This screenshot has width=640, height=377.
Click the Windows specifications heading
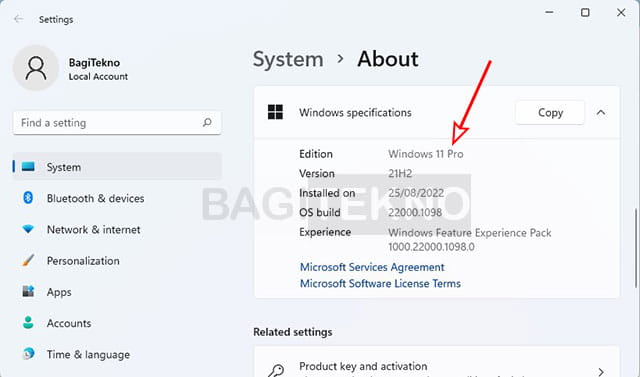[x=355, y=113]
